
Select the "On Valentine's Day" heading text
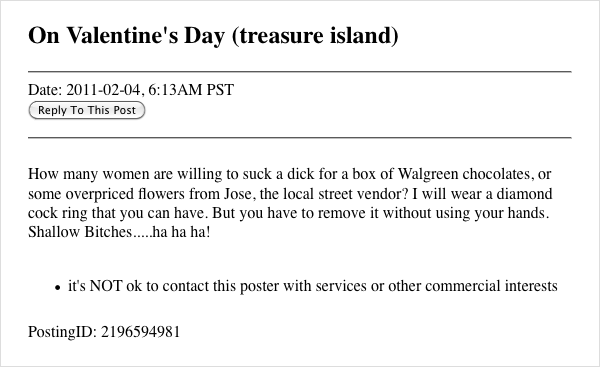coord(127,36)
